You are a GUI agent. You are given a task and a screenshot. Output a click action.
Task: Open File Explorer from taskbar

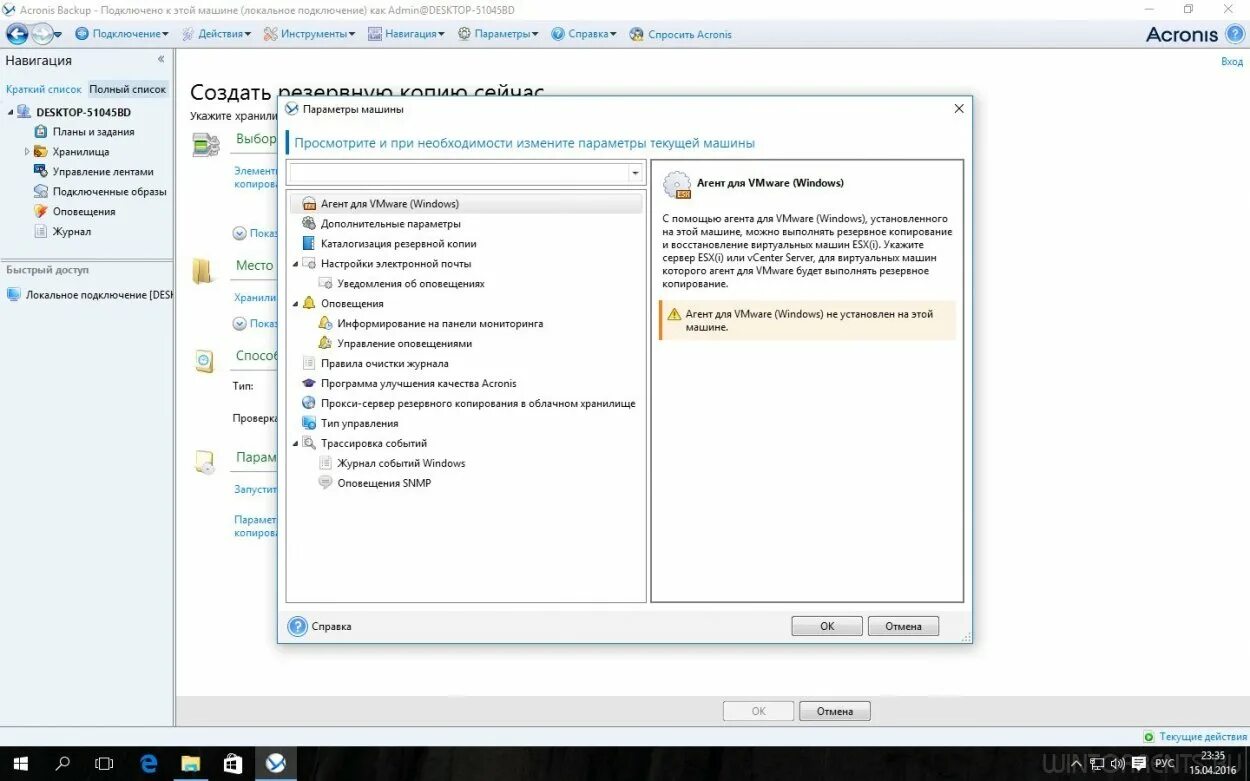pos(190,764)
